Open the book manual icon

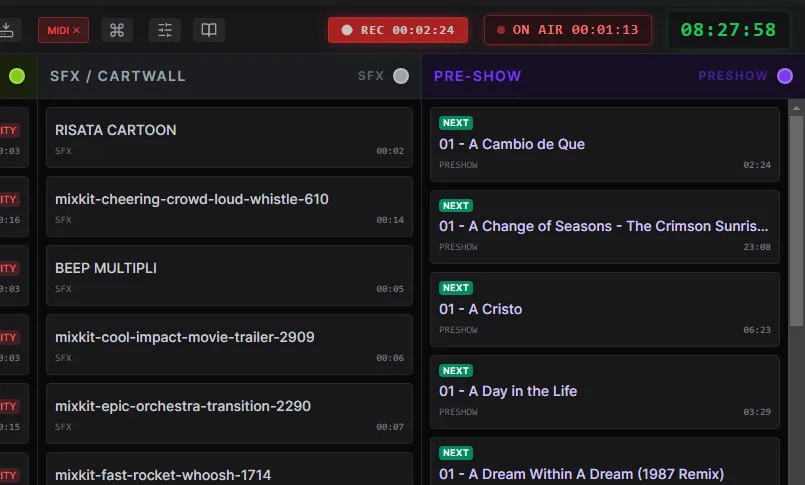click(x=209, y=30)
